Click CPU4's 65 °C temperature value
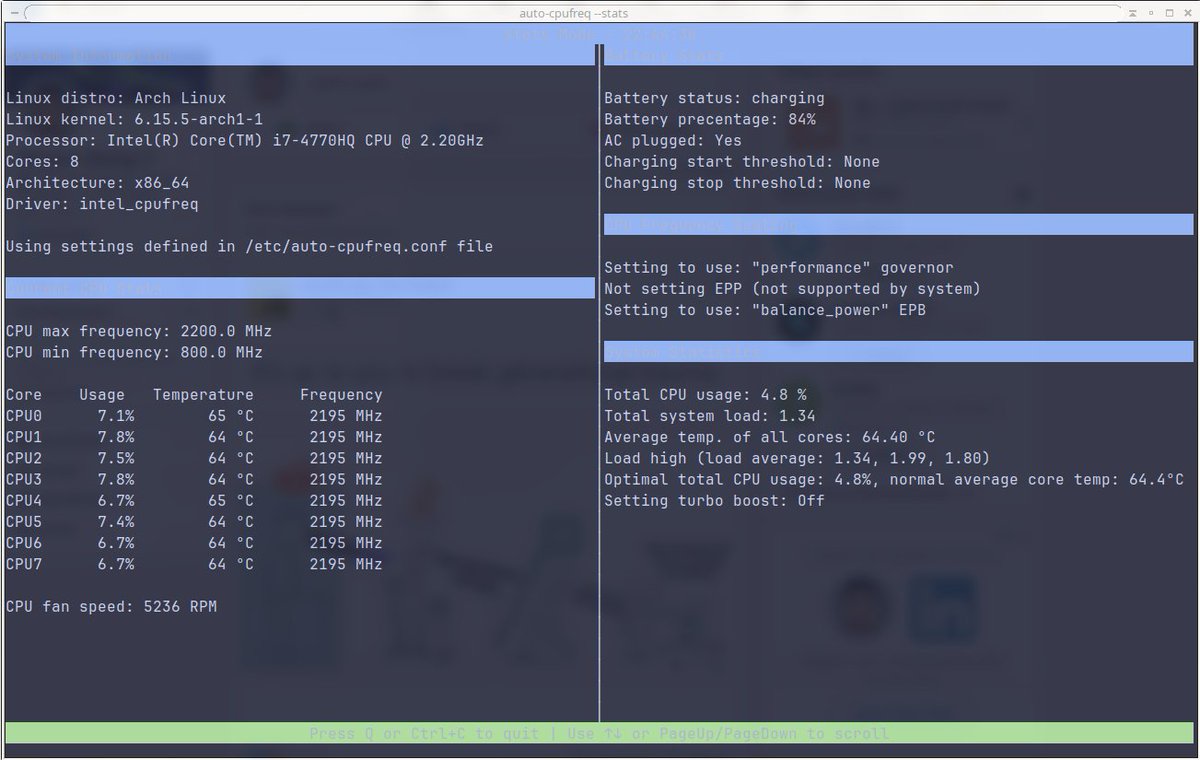 (x=231, y=500)
